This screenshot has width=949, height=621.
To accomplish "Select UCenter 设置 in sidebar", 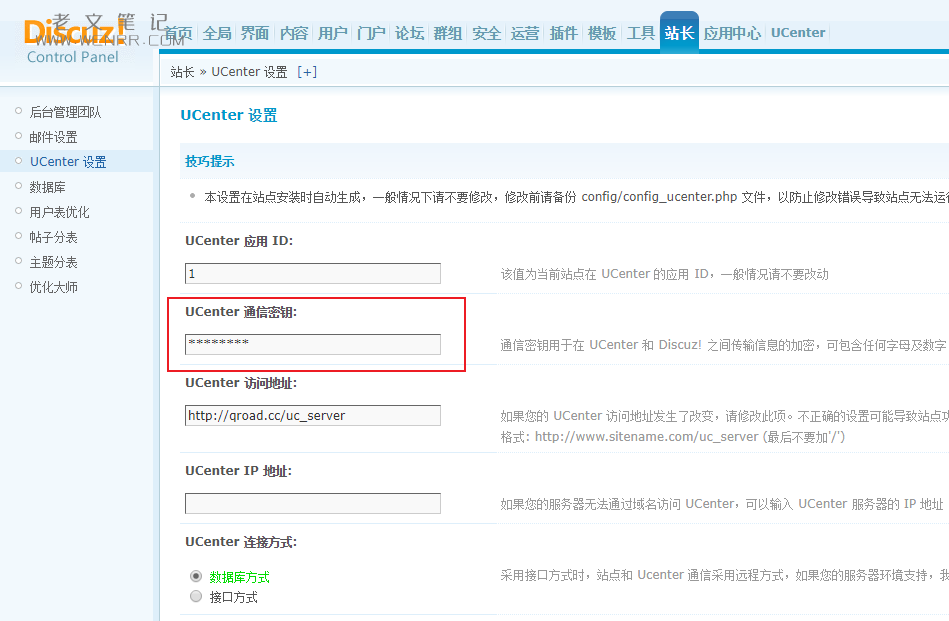I will click(68, 162).
